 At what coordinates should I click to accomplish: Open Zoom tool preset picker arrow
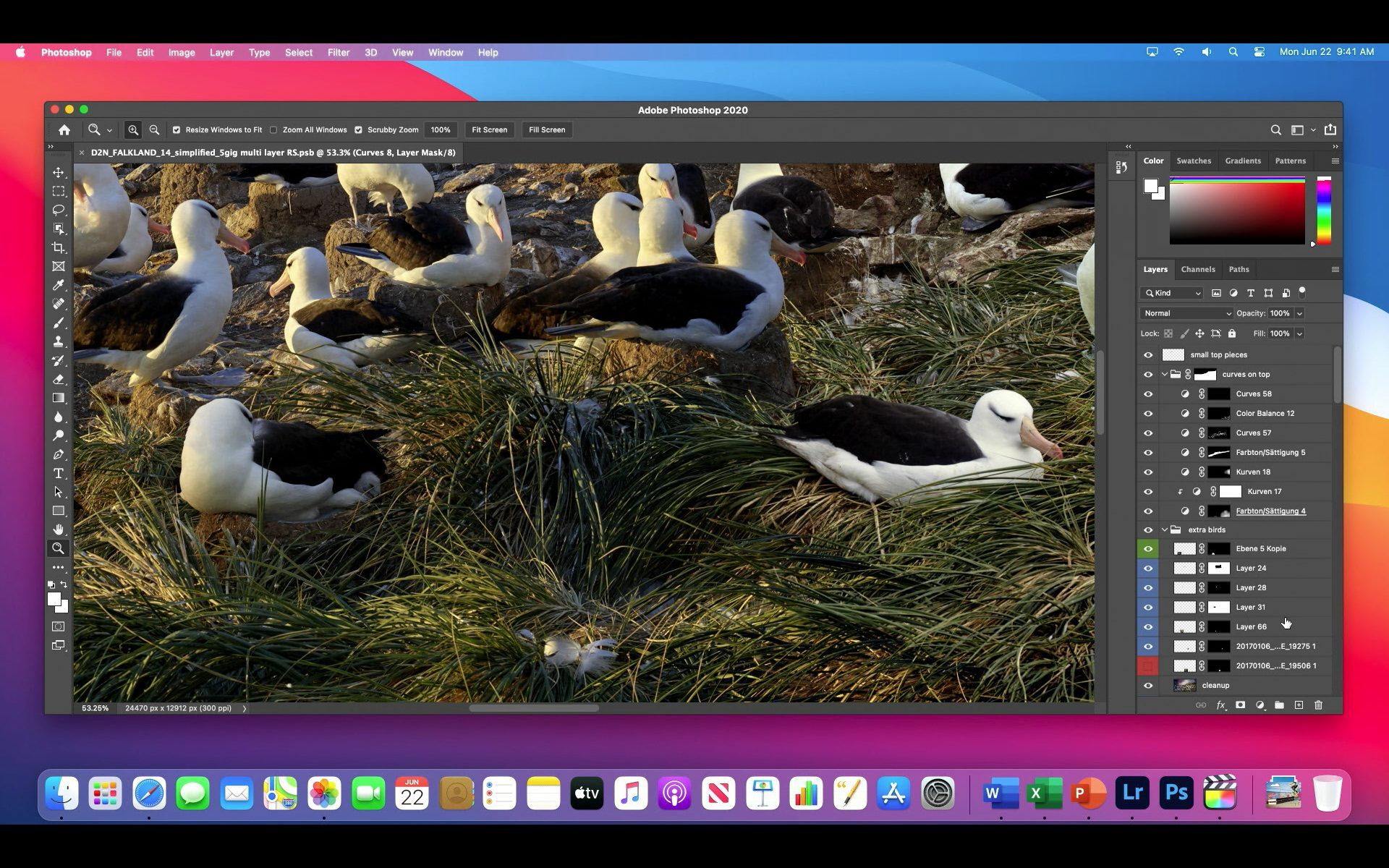point(109,130)
